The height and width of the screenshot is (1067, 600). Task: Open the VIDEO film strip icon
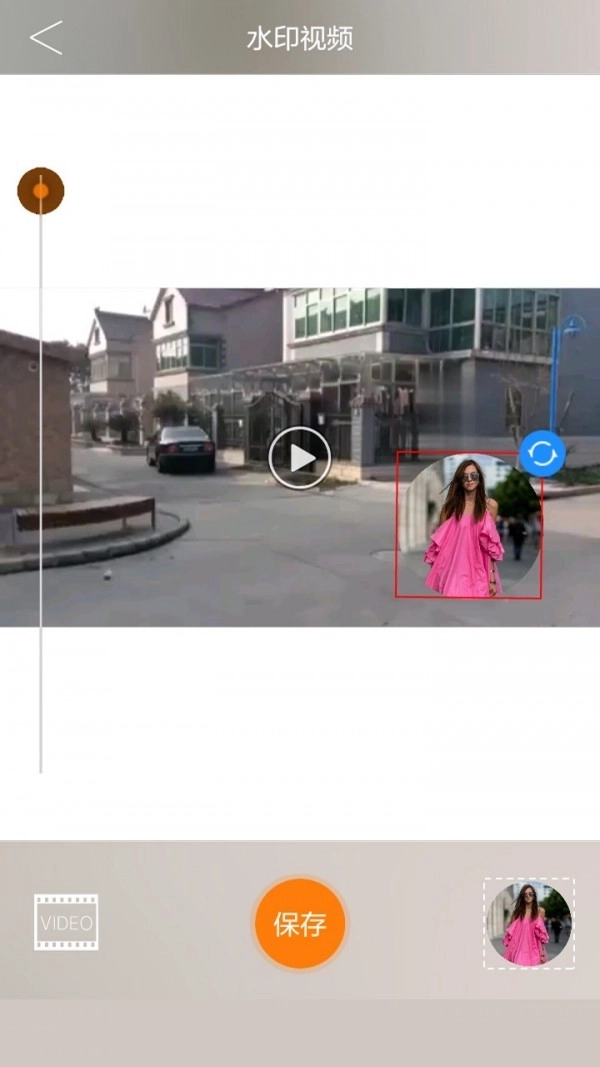[66, 922]
